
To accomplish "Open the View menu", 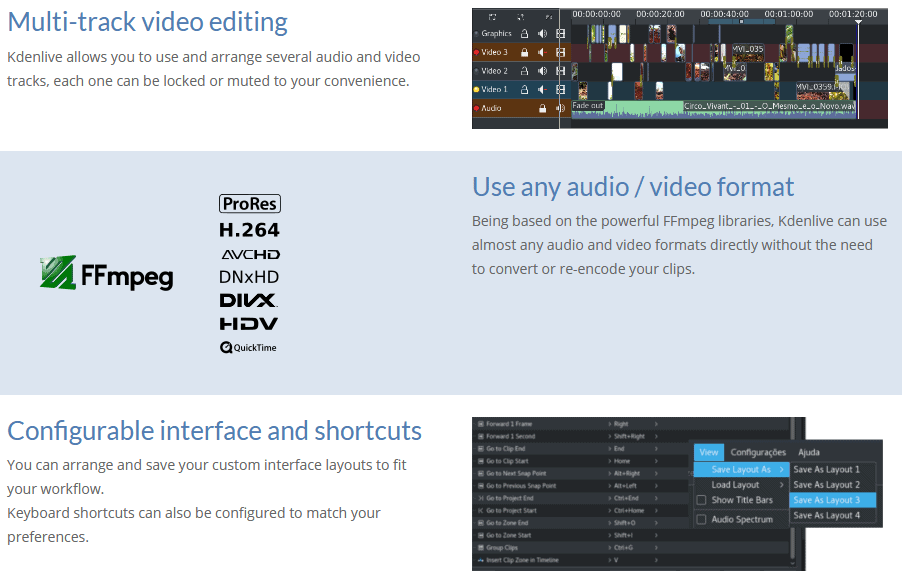I will click(709, 452).
